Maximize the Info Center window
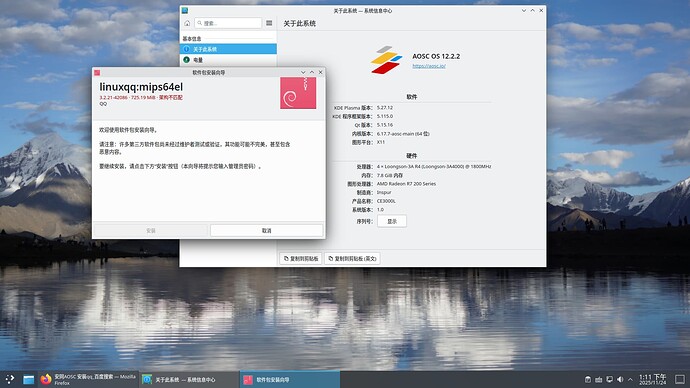This screenshot has height=388, width=690. coord(532,11)
